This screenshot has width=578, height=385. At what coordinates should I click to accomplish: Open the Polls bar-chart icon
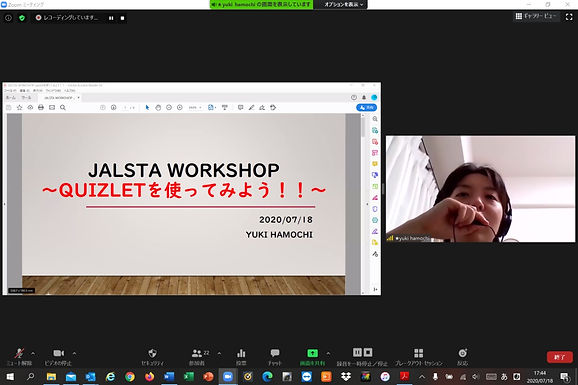coord(241,356)
